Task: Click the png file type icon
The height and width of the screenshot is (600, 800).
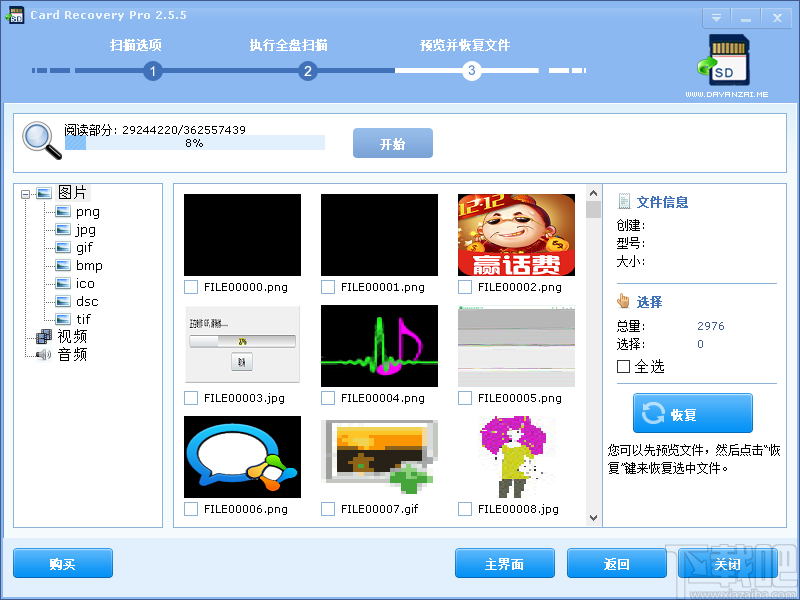Action: pos(63,211)
